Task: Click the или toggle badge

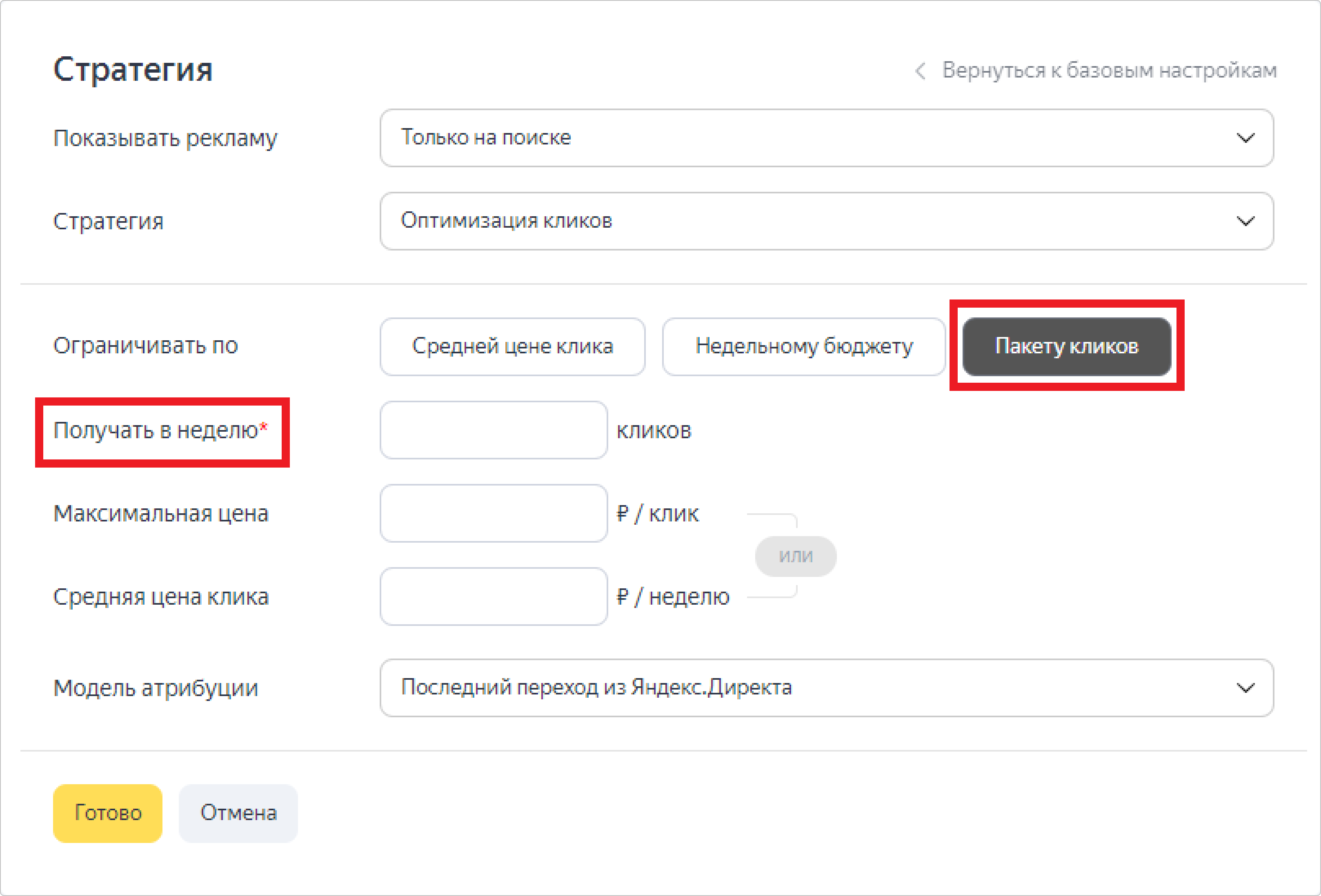Action: (795, 556)
